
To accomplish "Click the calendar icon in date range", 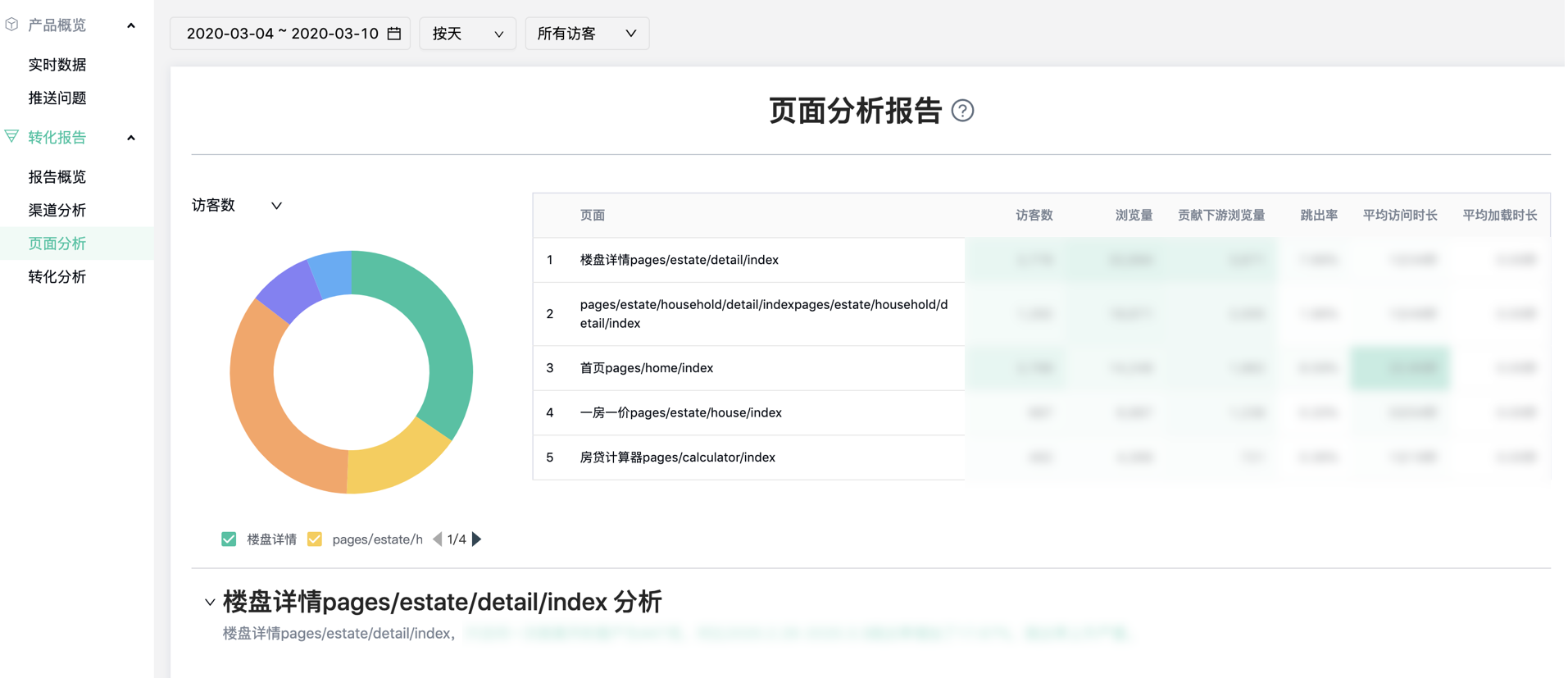I will (x=394, y=34).
